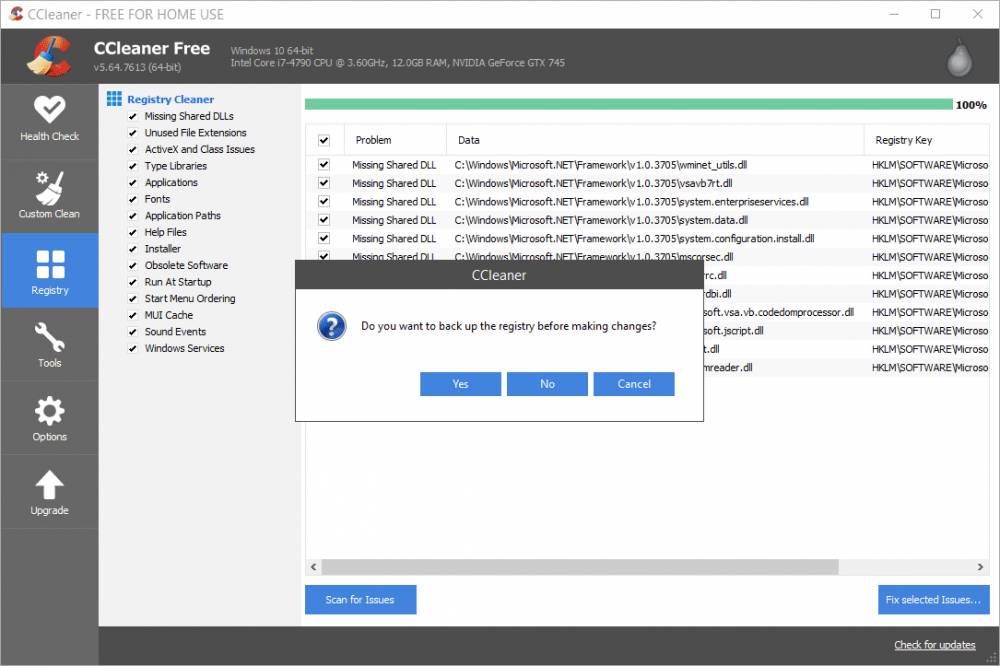This screenshot has height=666, width=1000.
Task: Toggle Sound Events checkbox
Action: pyautogui.click(x=133, y=332)
